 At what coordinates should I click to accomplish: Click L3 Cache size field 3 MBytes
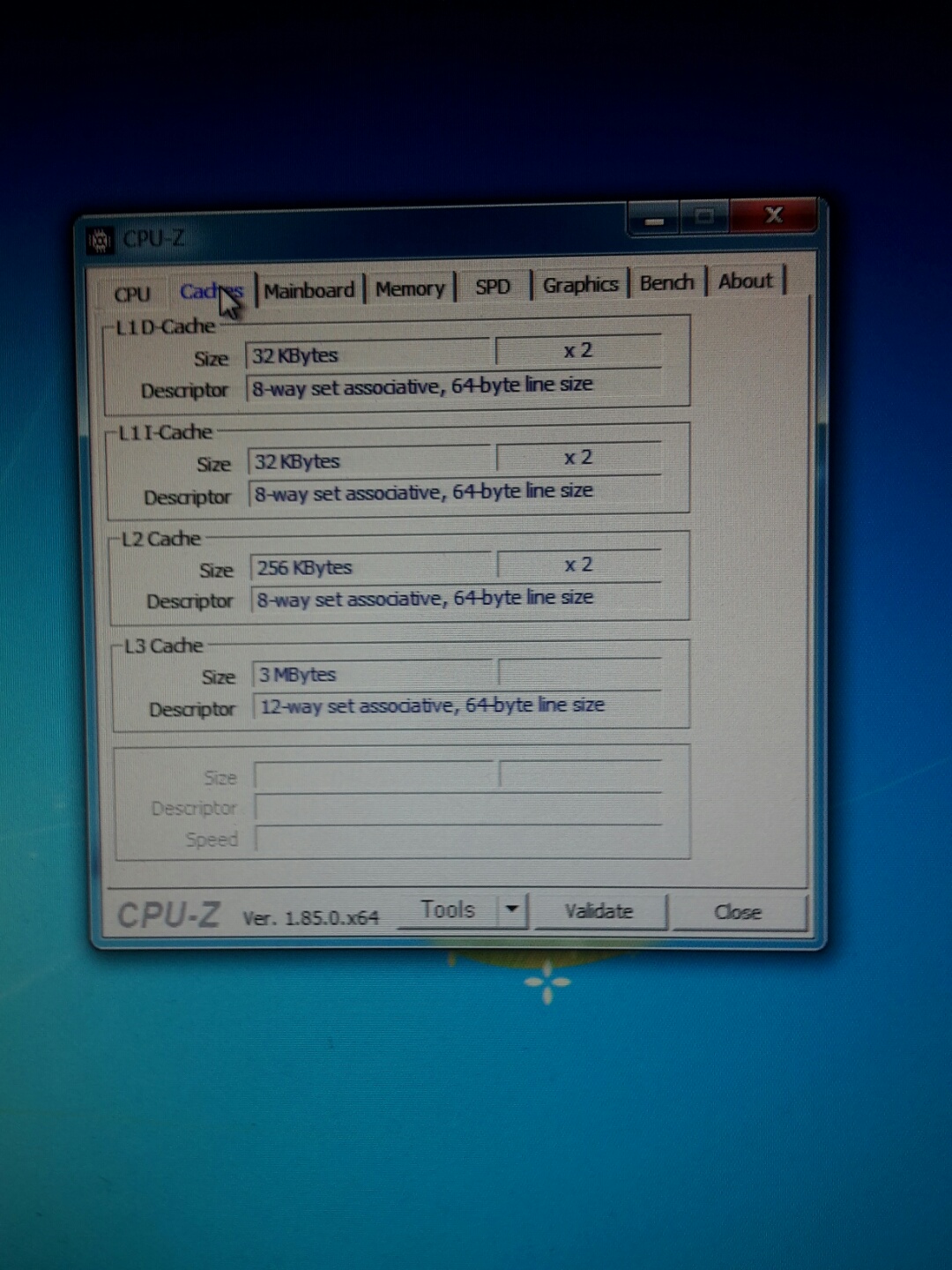point(373,675)
